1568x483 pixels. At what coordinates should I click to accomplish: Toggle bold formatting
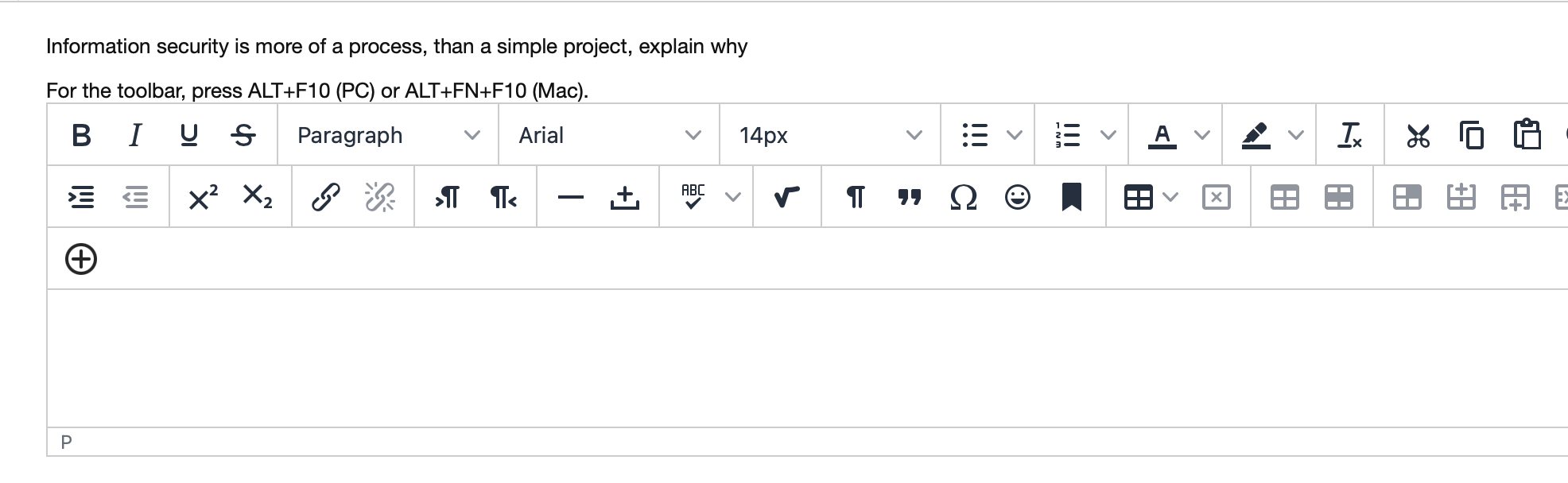(x=81, y=135)
